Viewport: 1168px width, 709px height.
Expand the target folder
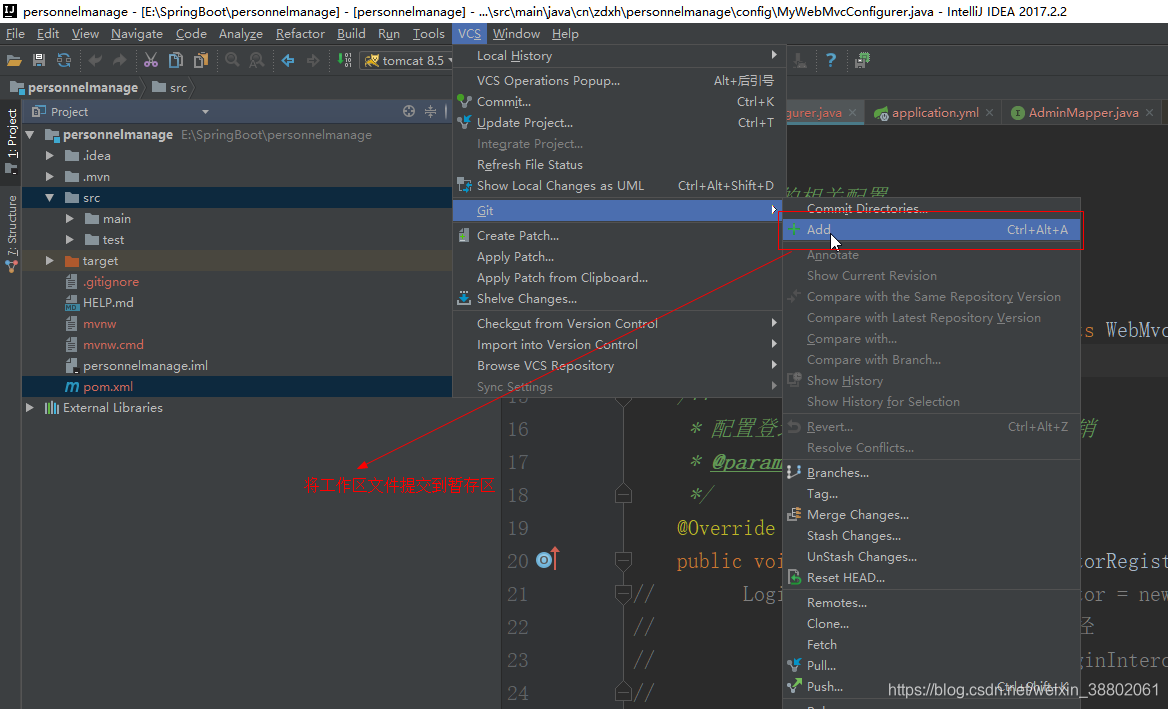point(50,261)
